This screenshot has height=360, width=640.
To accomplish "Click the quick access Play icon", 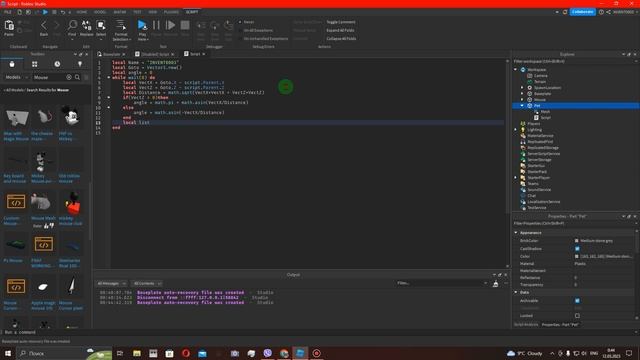I will 45,12.
